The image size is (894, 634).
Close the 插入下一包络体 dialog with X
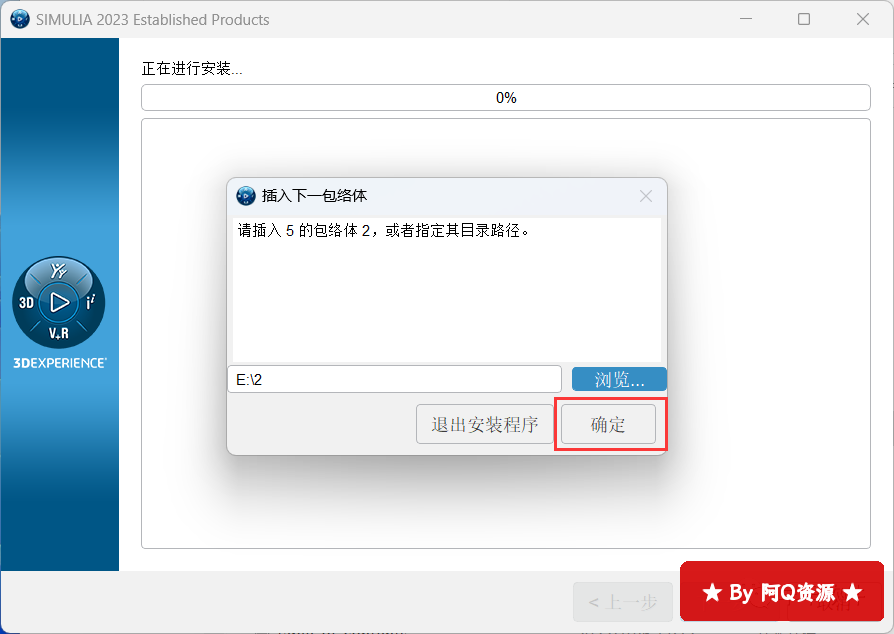(646, 196)
